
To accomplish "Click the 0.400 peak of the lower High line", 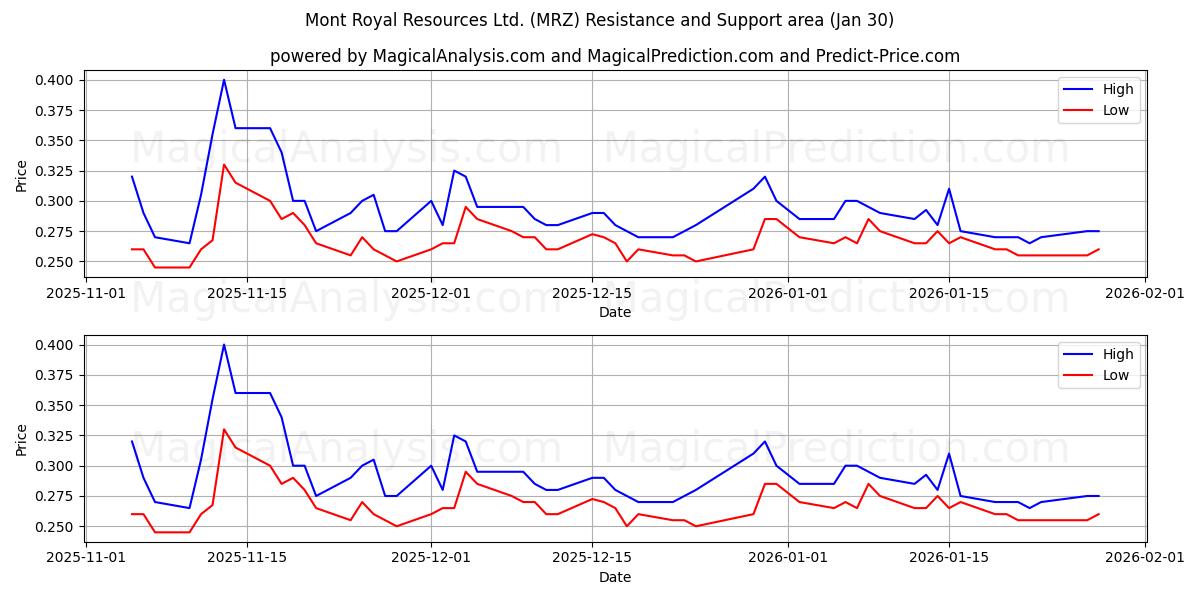I will pyautogui.click(x=224, y=345).
